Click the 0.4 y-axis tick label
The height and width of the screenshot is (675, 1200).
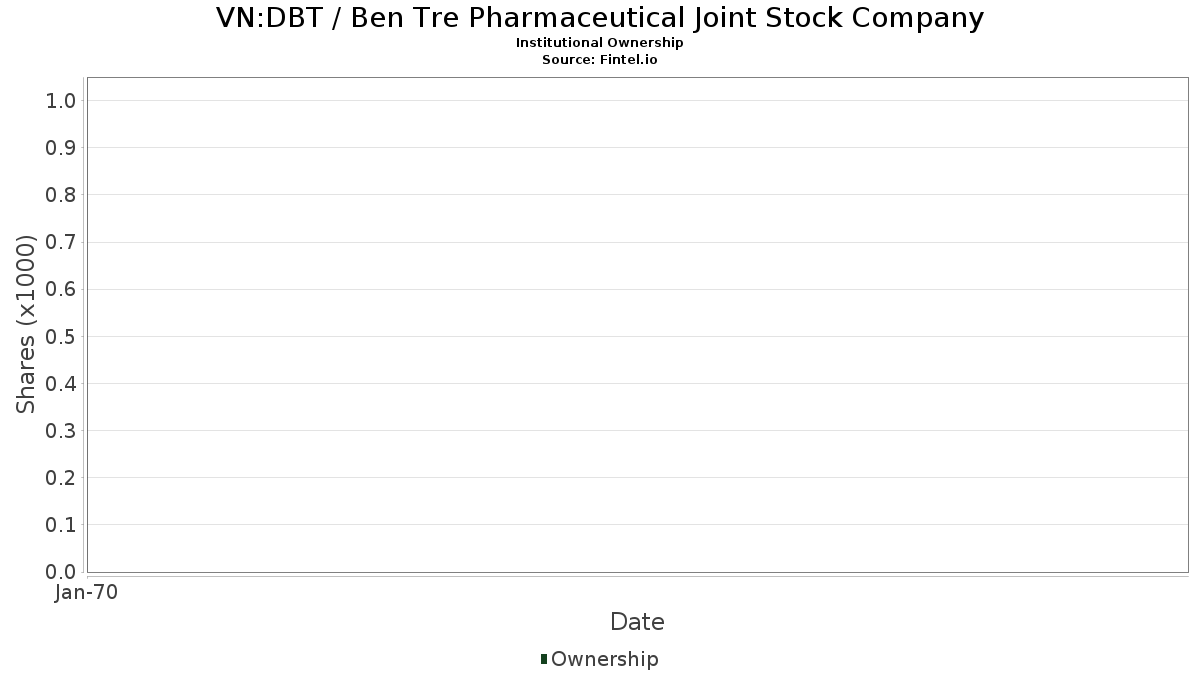[x=61, y=384]
